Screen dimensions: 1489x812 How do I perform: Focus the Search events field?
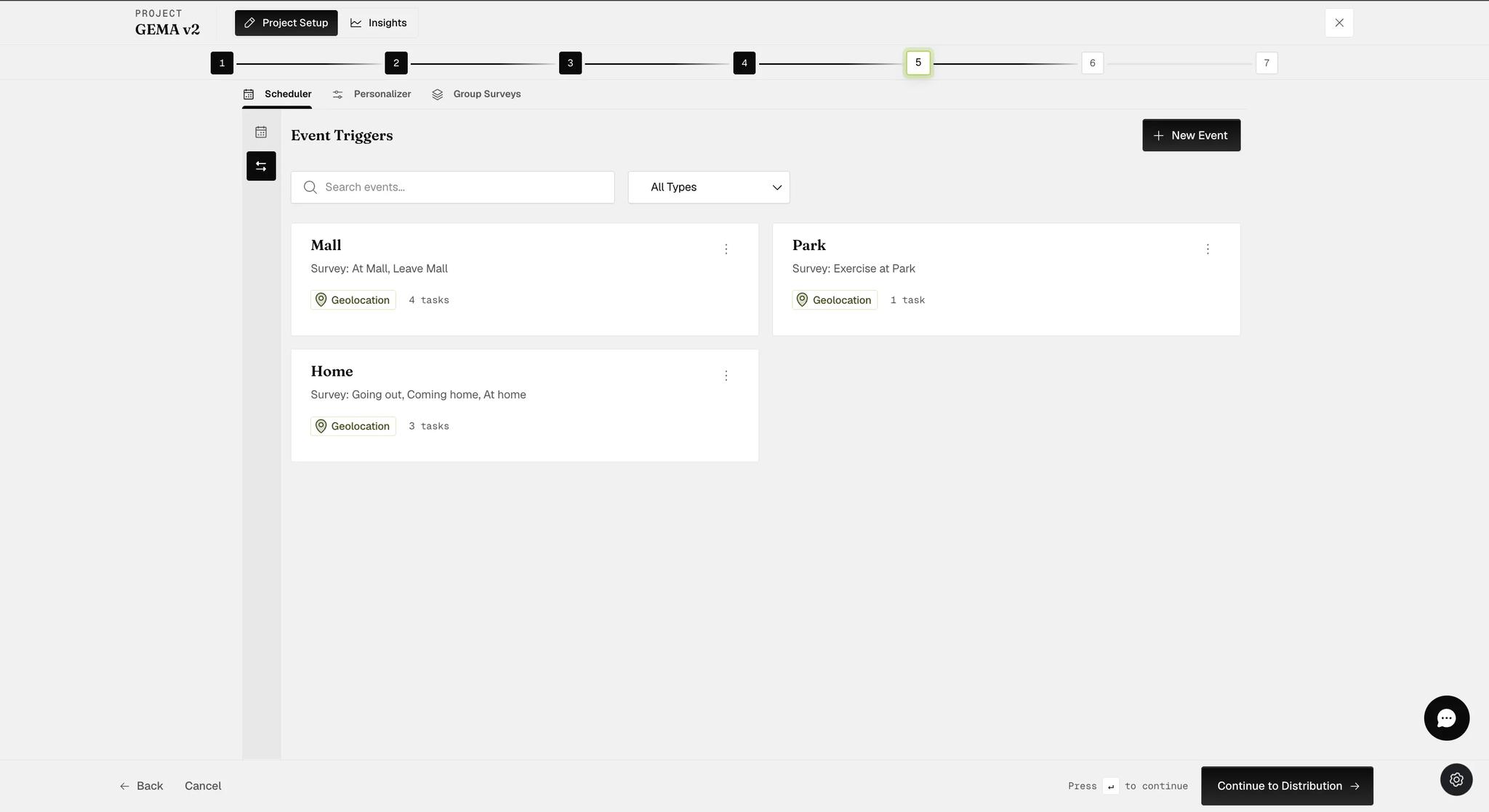[x=453, y=188]
